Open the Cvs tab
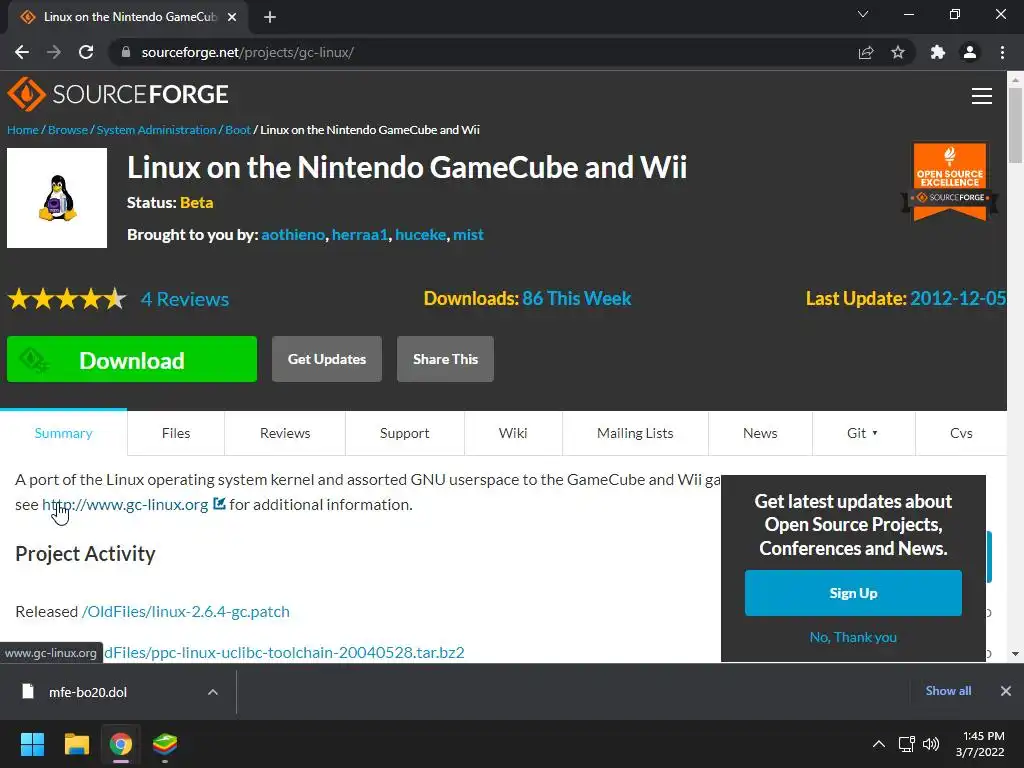 [x=961, y=433]
